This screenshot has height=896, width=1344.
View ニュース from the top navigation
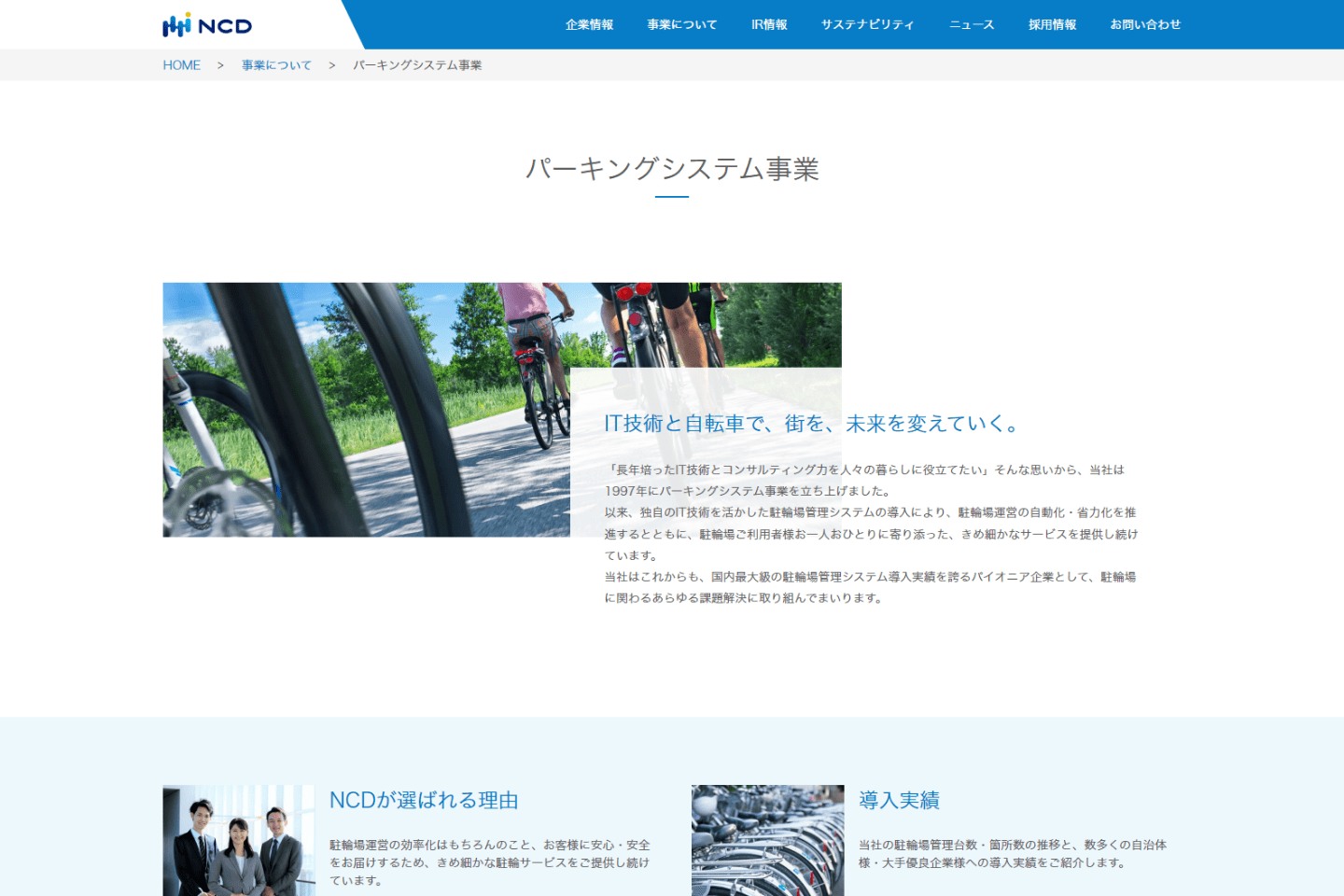pos(971,25)
